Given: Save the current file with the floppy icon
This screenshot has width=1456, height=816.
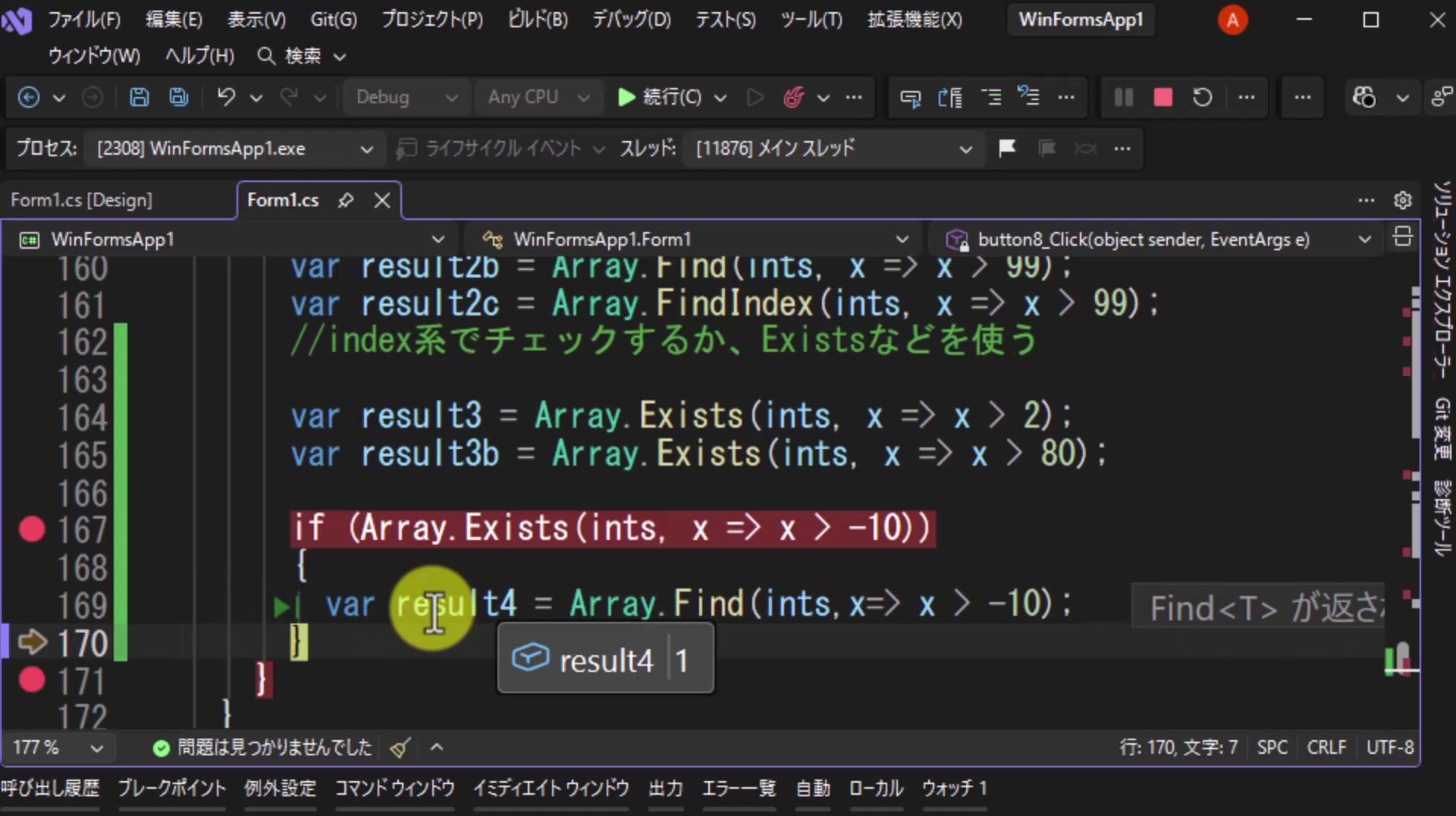Looking at the screenshot, I should click(139, 97).
